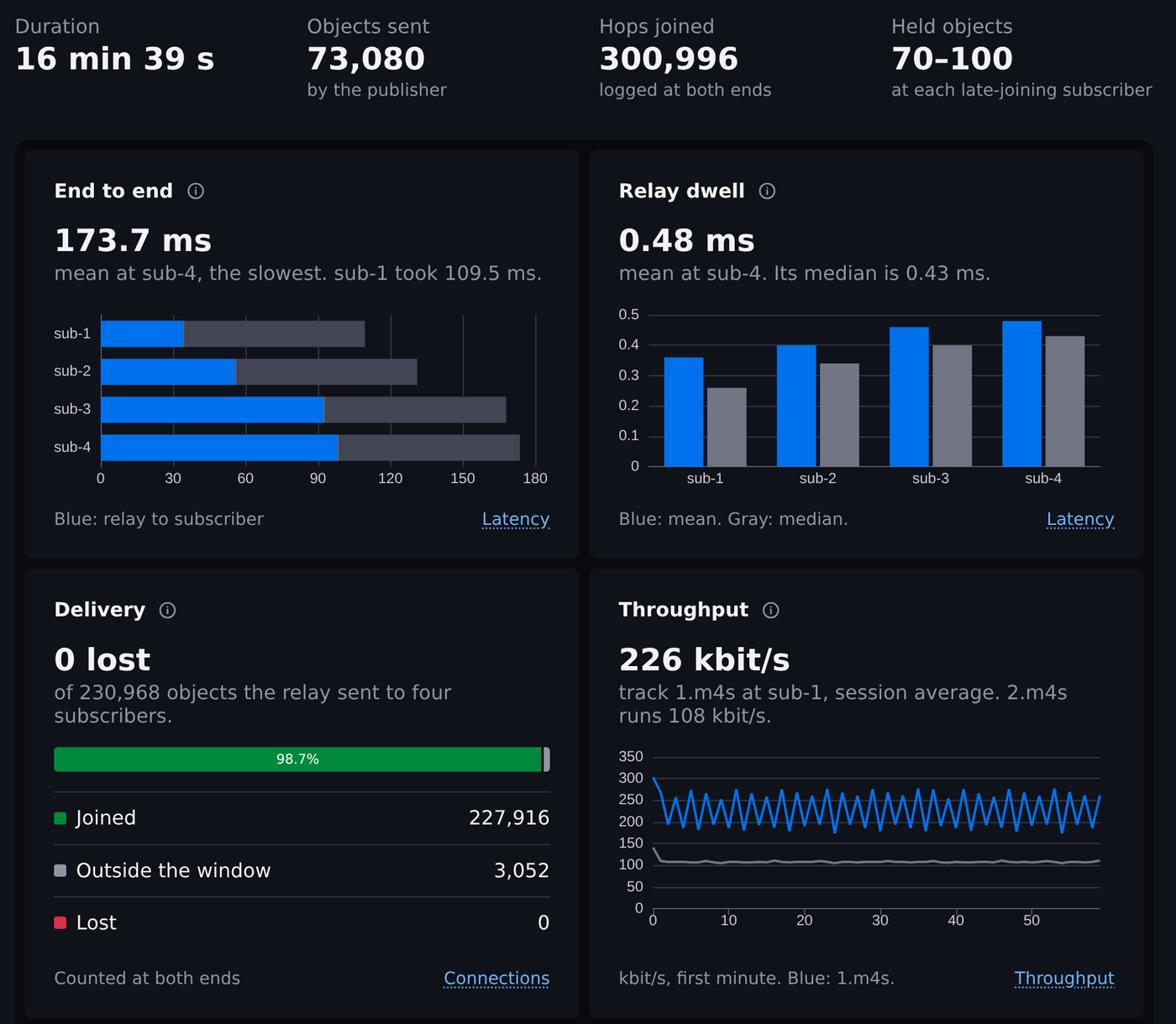The height and width of the screenshot is (1024, 1176).
Task: Click 'logged at both ends' subtitle
Action: click(685, 90)
